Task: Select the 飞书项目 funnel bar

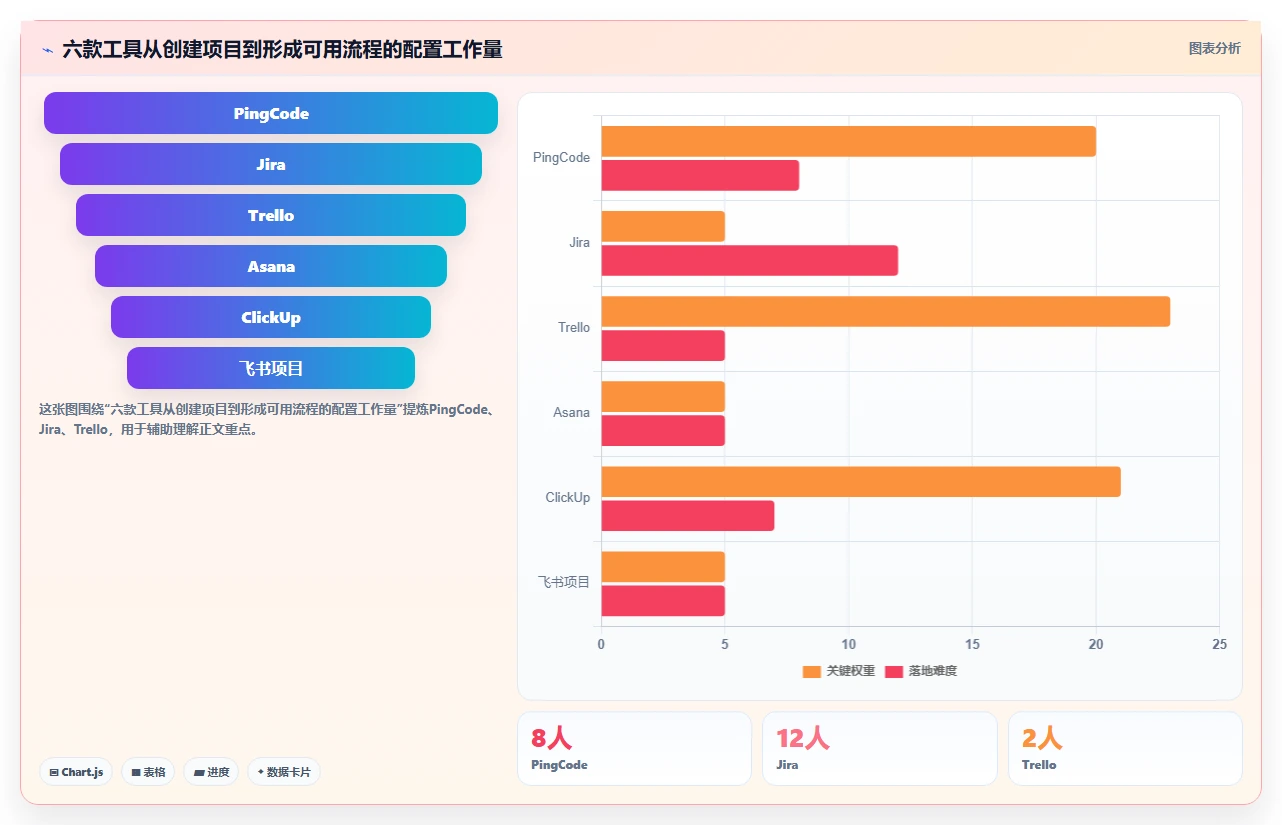Action: (x=271, y=368)
